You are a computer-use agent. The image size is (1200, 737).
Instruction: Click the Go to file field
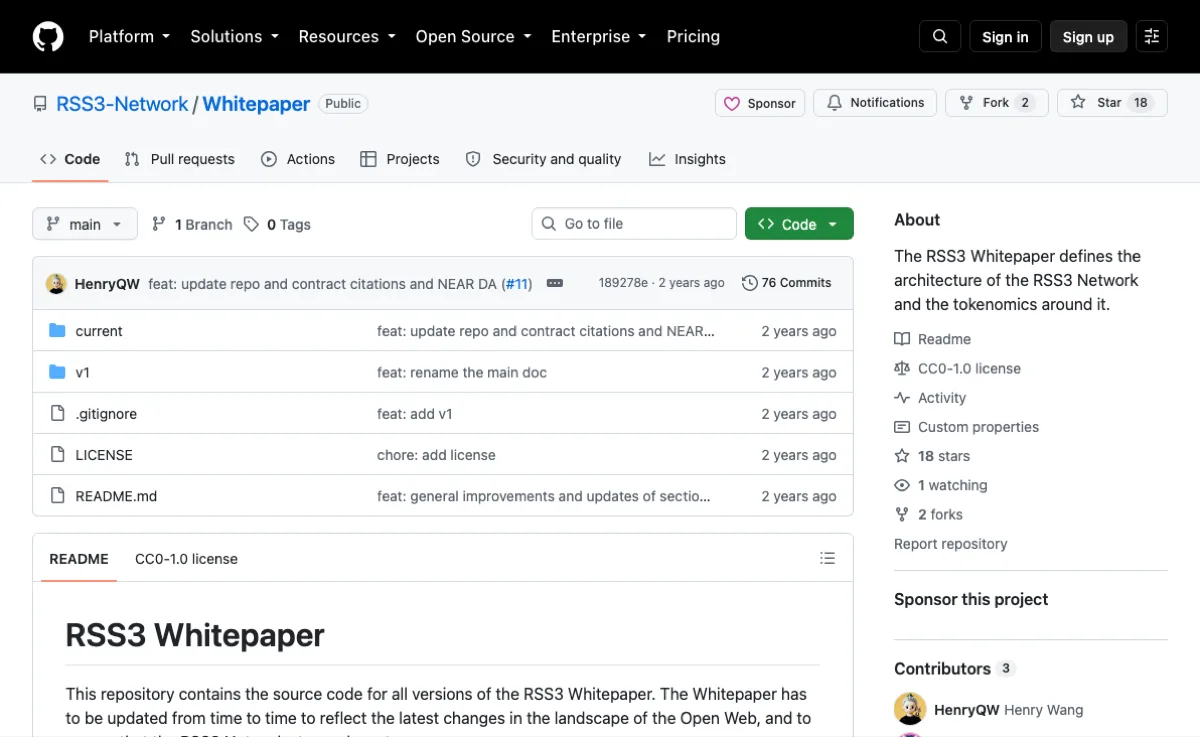click(x=634, y=224)
